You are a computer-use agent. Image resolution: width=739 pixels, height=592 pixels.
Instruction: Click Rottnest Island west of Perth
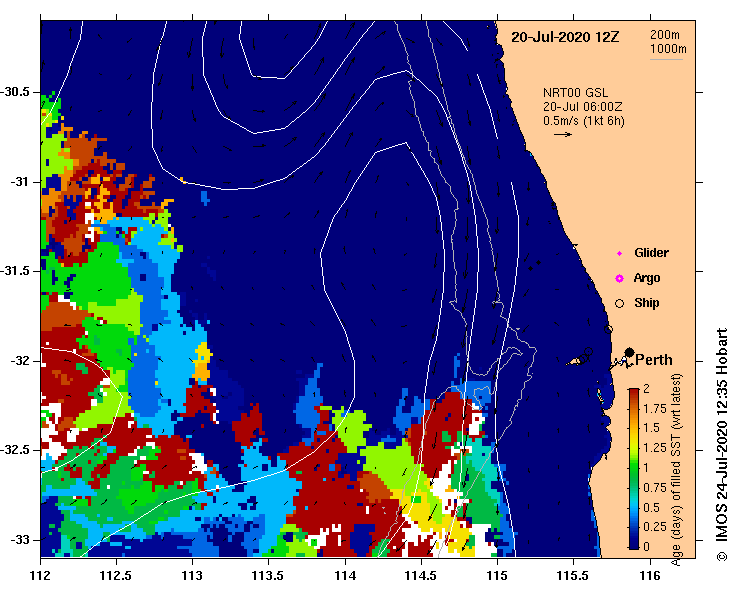pos(575,362)
